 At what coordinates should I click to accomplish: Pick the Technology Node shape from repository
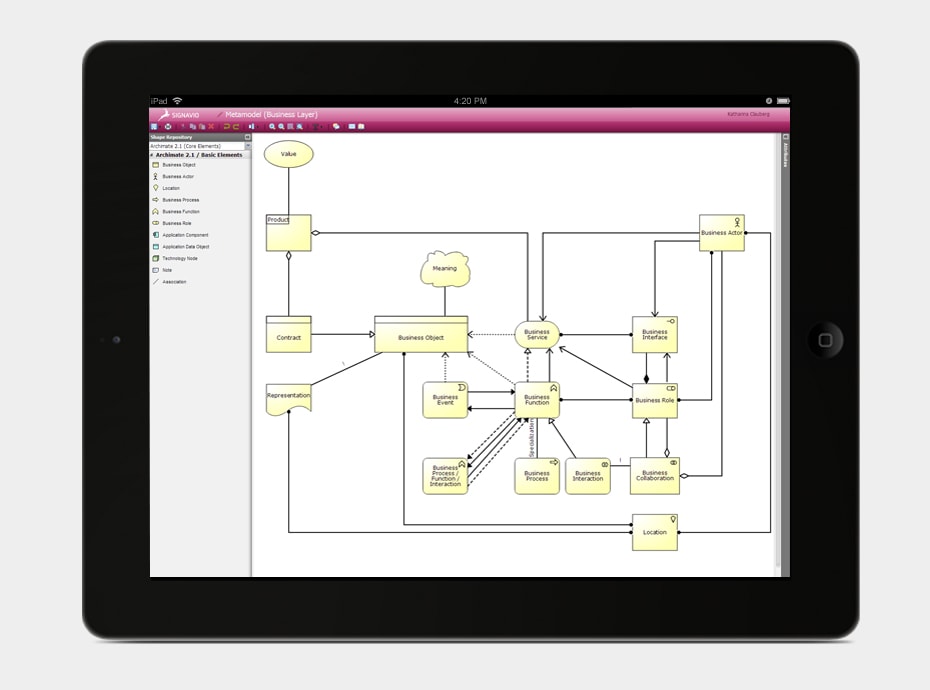tap(179, 258)
